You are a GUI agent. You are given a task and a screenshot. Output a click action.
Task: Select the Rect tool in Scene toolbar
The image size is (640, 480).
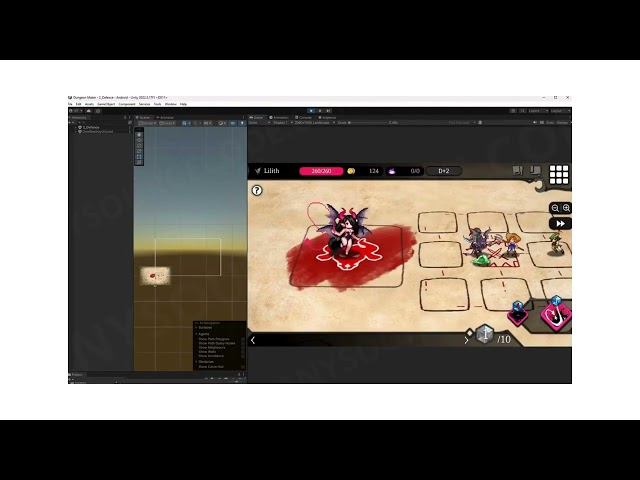(139, 157)
